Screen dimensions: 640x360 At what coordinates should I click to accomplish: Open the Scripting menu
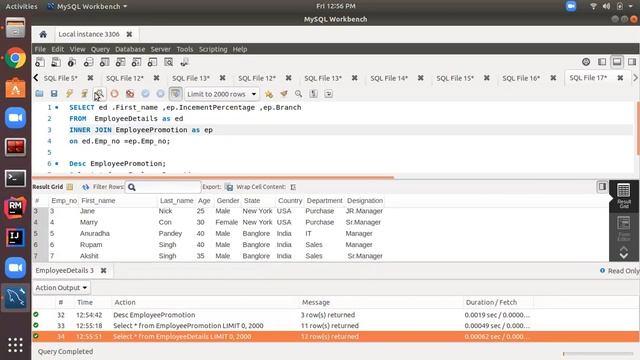213,49
